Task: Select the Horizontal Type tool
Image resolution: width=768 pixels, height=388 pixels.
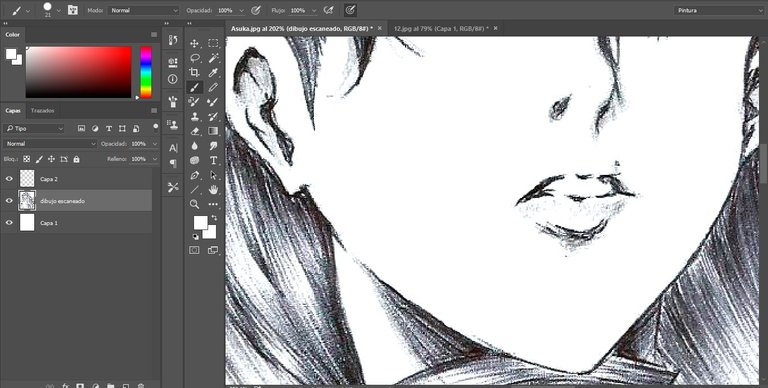Action: click(213, 160)
